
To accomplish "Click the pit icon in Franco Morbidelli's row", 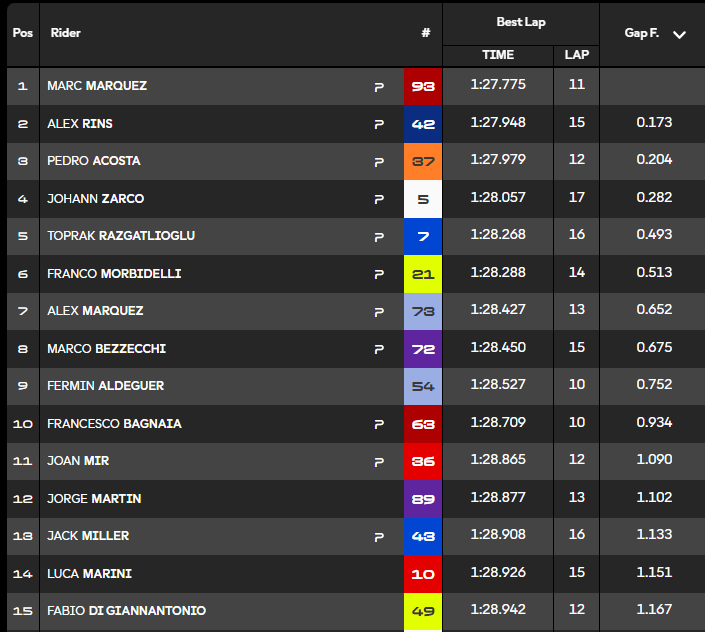I will (379, 275).
